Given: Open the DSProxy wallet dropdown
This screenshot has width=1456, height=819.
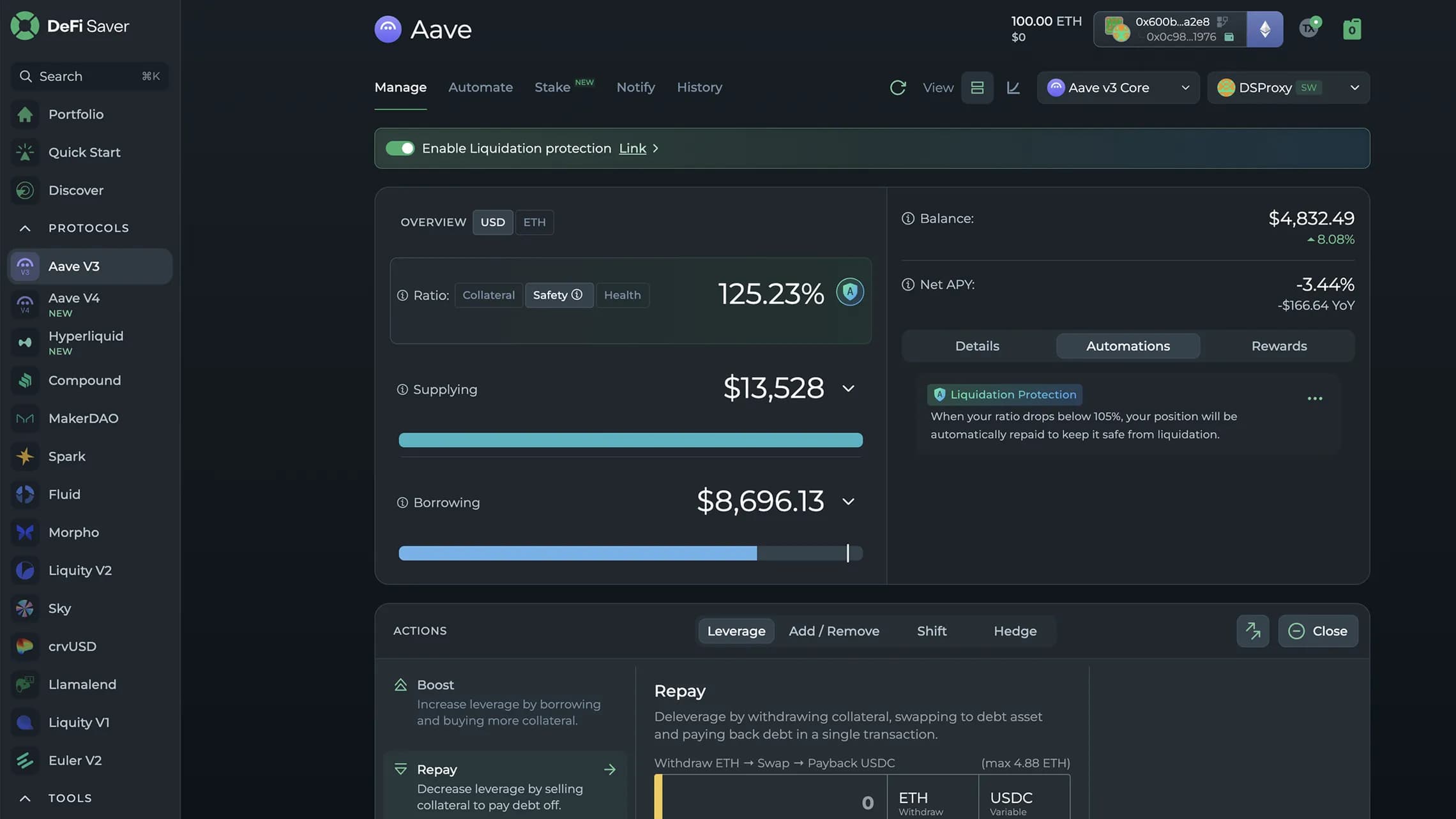Looking at the screenshot, I should pos(1288,87).
